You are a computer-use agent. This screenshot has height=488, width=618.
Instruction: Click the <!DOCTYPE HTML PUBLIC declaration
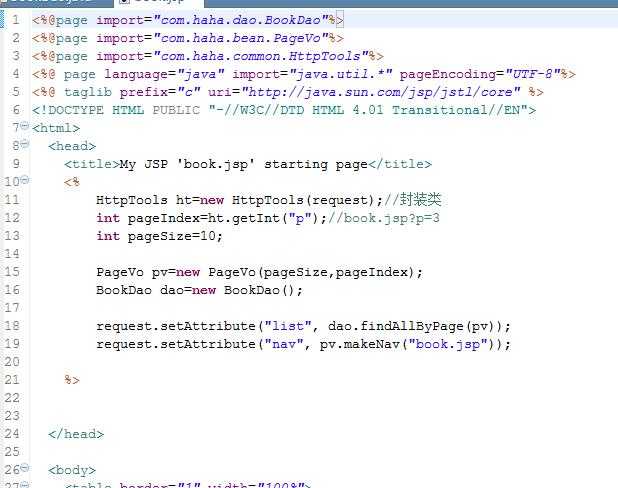pyautogui.click(x=284, y=110)
